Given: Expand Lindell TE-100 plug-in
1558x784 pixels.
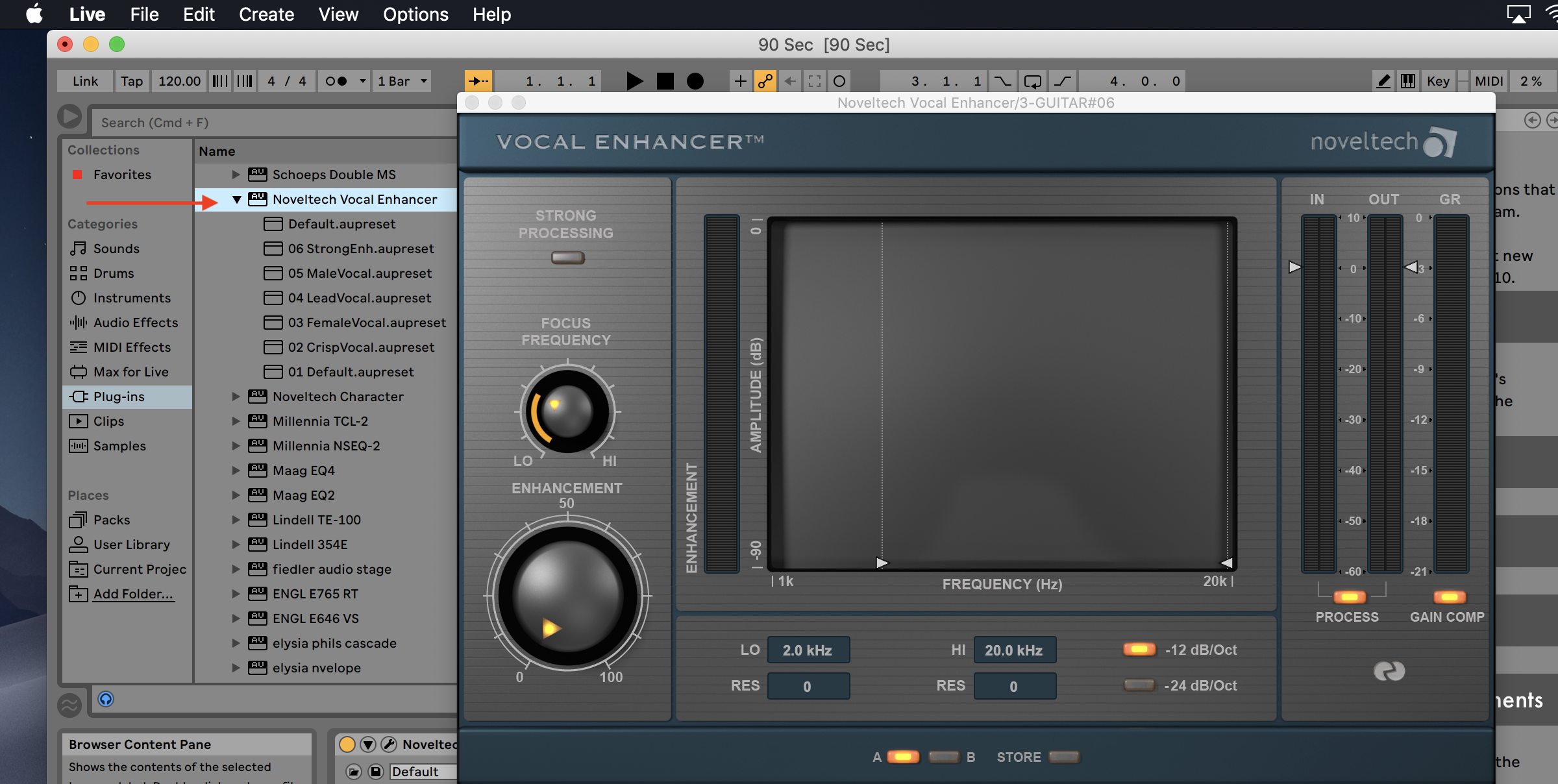Looking at the screenshot, I should pyautogui.click(x=236, y=520).
